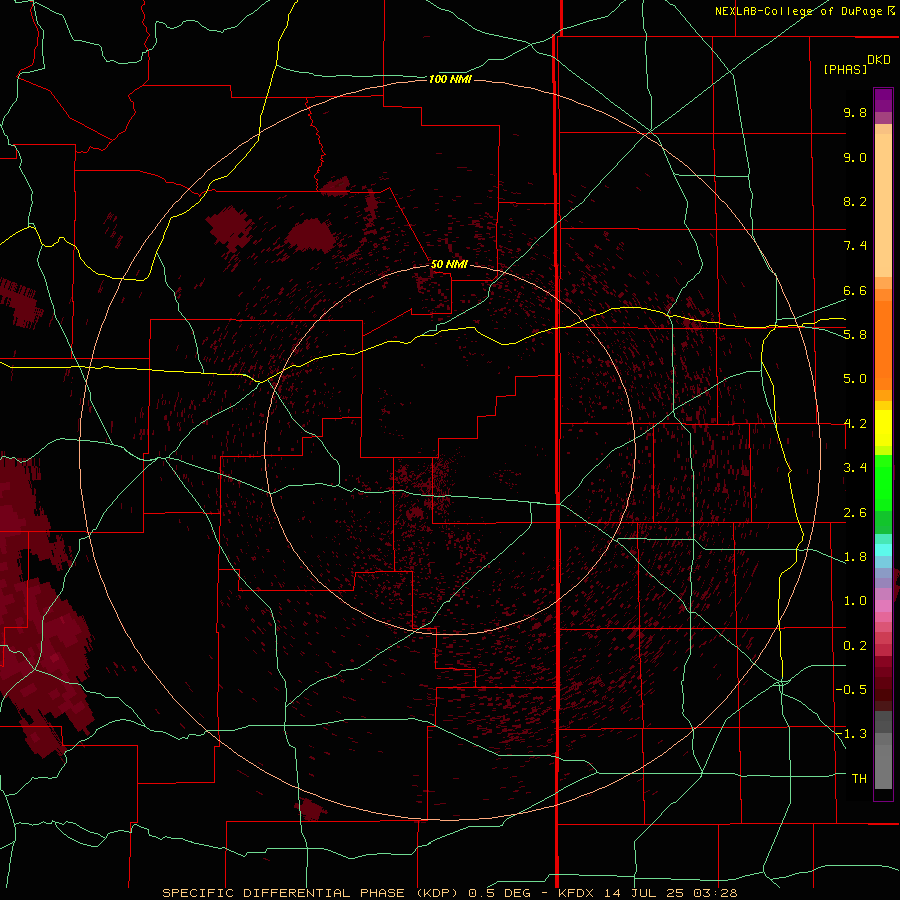Click the 2.6 legend value
Image resolution: width=900 pixels, height=900 pixels.
[855, 513]
